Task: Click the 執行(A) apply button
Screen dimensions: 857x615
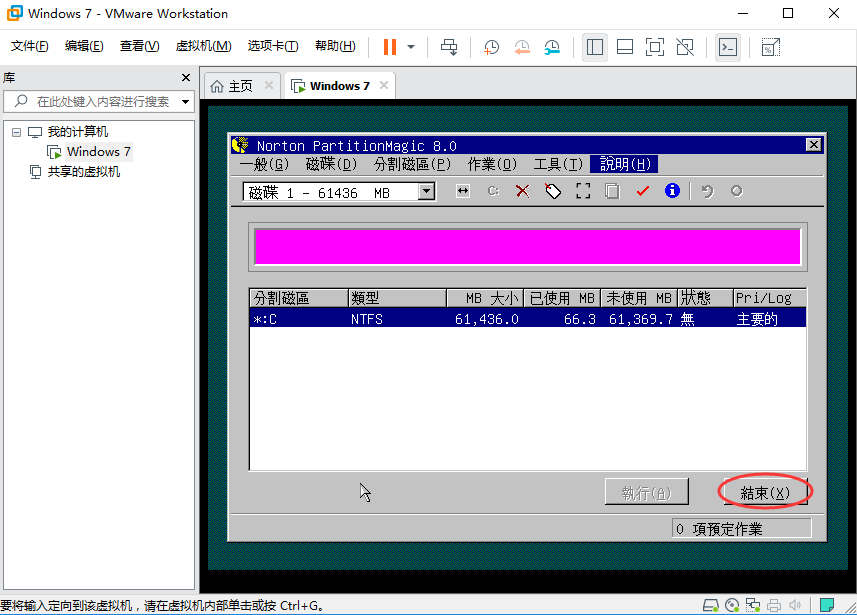Action: point(647,492)
